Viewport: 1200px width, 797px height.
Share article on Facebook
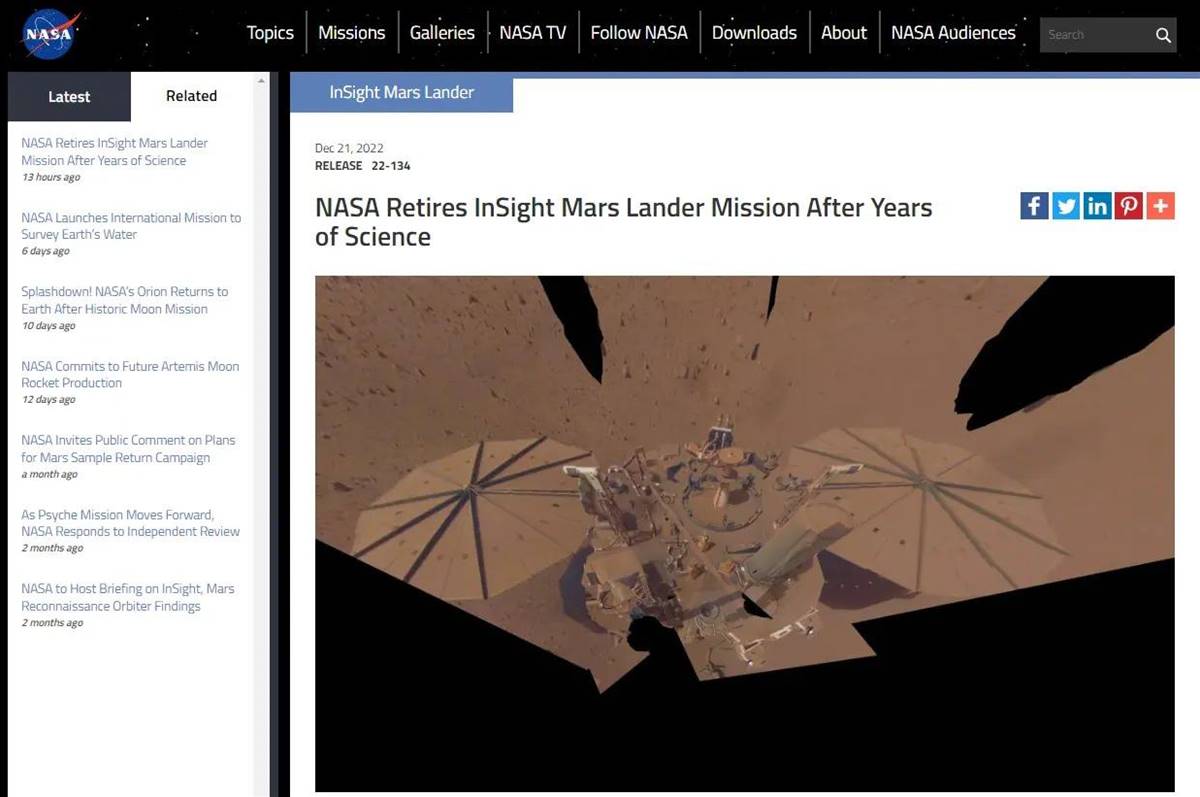1034,206
